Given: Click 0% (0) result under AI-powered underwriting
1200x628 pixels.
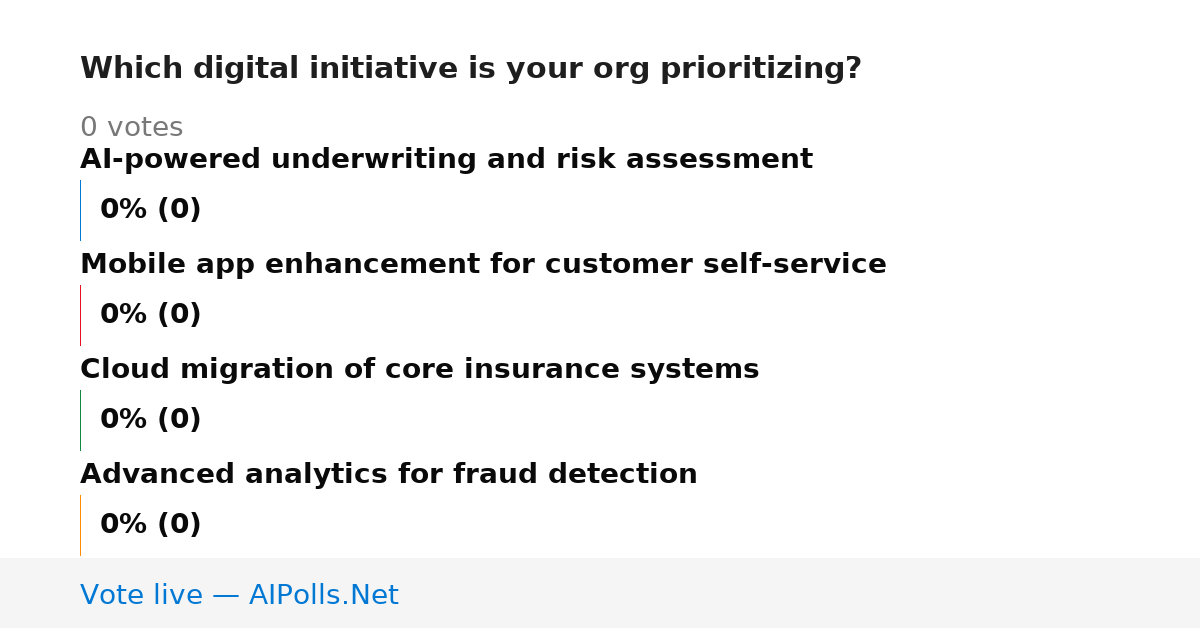Looking at the screenshot, I should point(150,210).
